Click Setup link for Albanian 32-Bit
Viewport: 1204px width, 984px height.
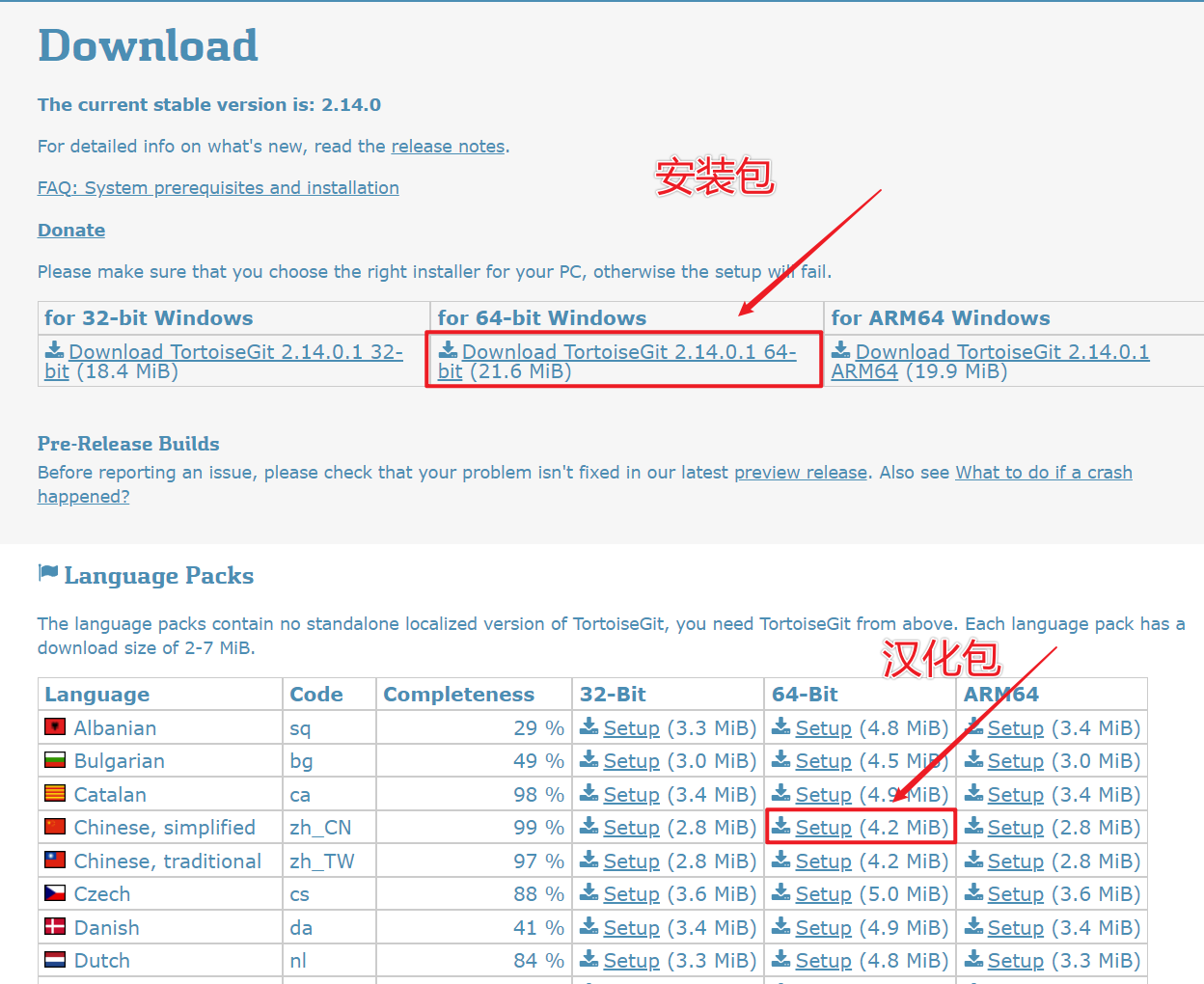[631, 728]
